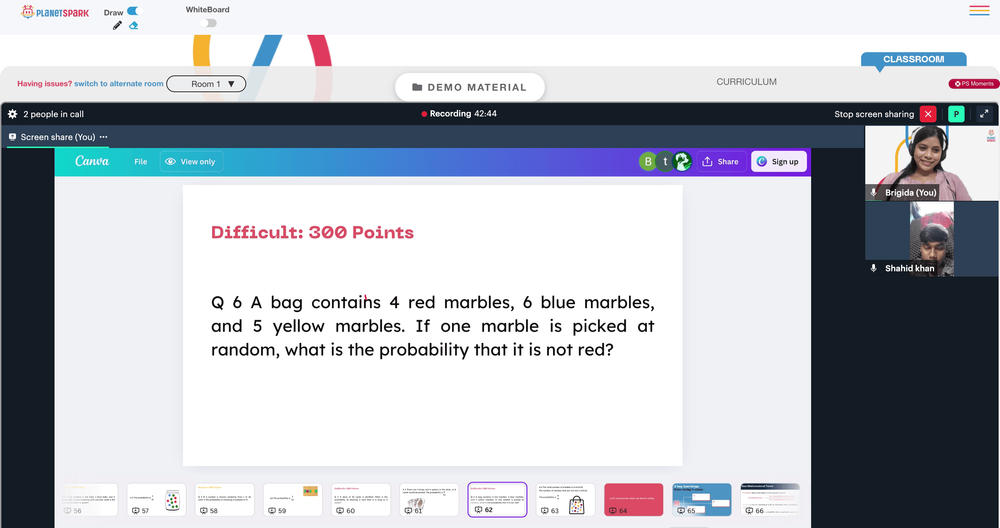
Task: Open blue slide 65 thumbnail
Action: [702, 499]
